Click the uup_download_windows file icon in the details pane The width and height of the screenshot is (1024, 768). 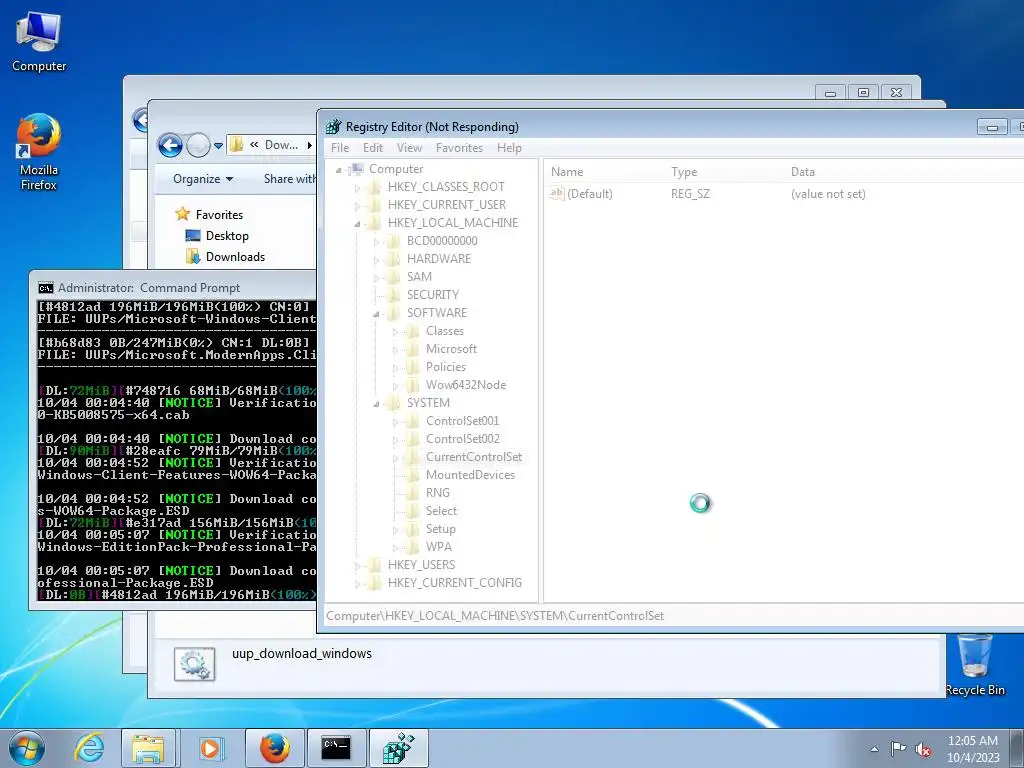click(x=195, y=665)
